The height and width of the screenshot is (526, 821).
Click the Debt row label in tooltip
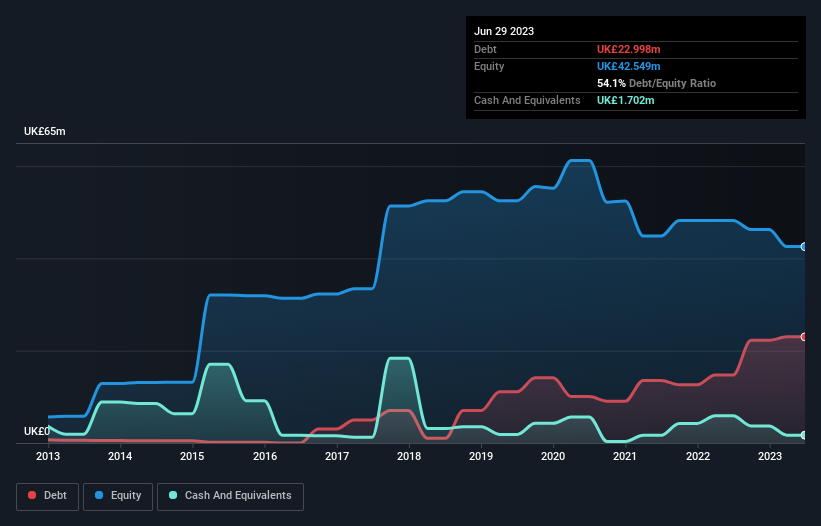point(485,49)
